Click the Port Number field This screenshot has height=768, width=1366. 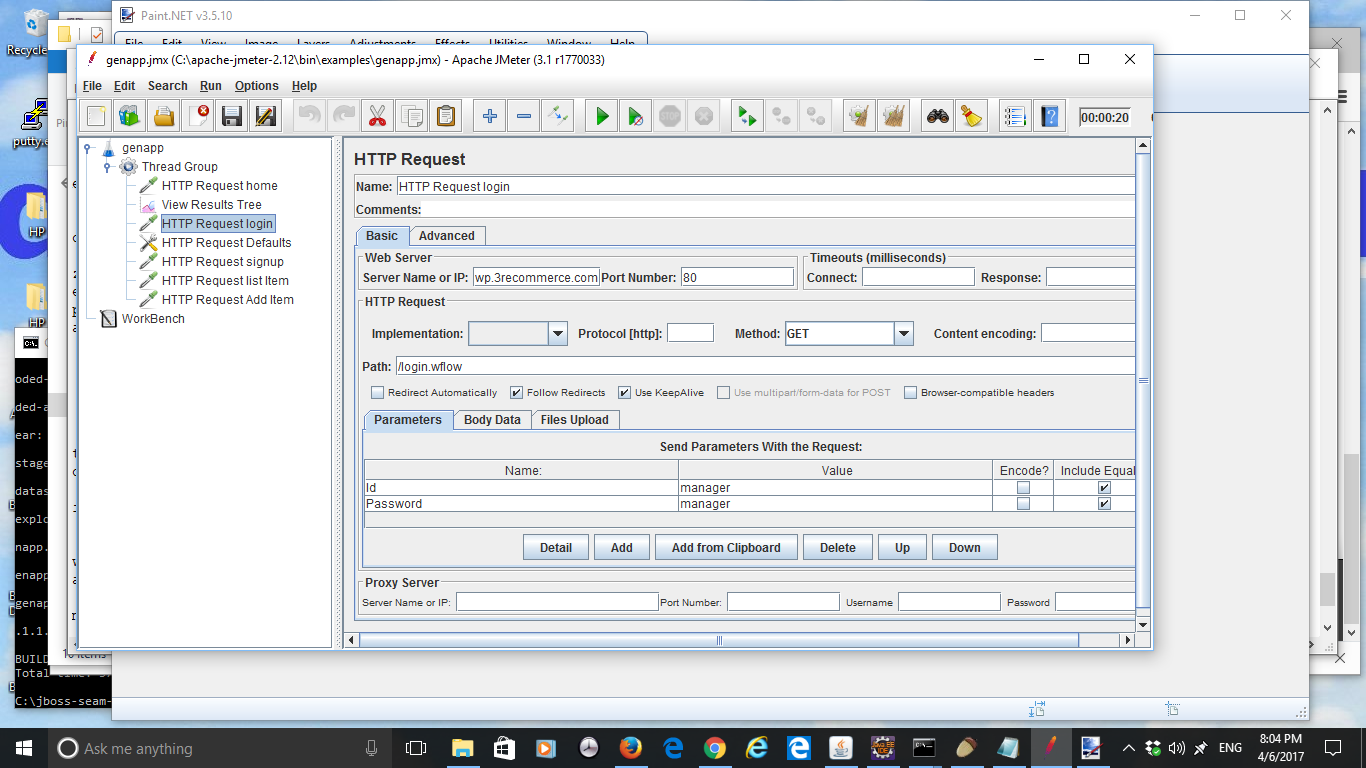[x=737, y=277]
